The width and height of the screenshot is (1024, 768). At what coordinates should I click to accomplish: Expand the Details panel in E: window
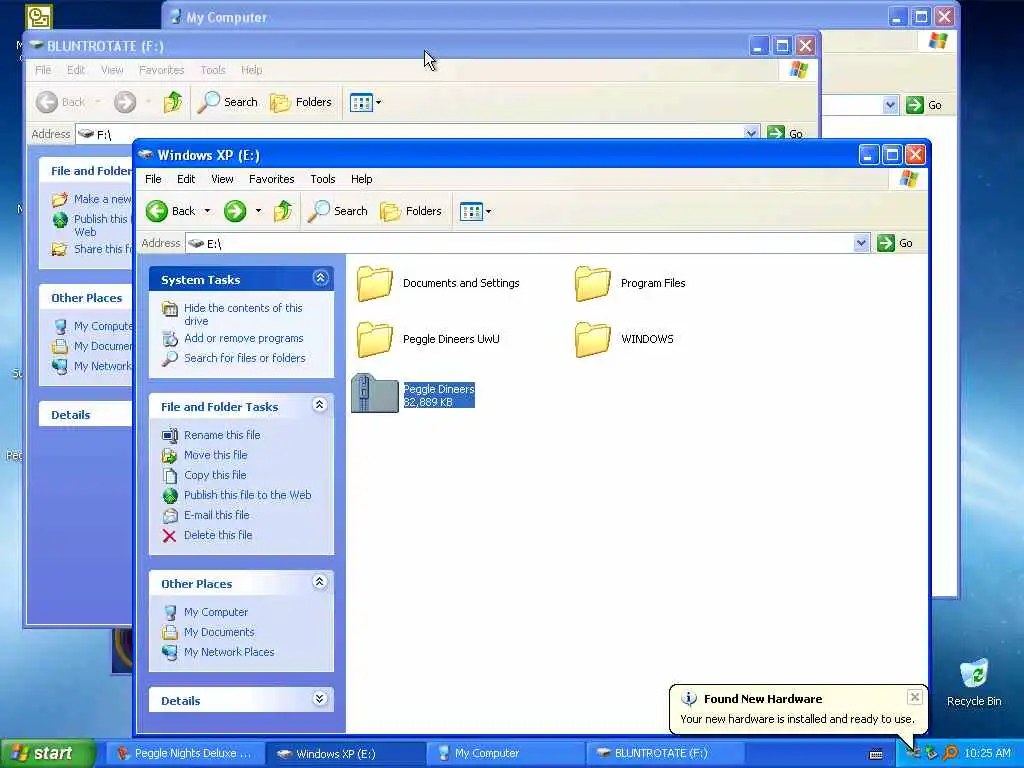pyautogui.click(x=320, y=699)
